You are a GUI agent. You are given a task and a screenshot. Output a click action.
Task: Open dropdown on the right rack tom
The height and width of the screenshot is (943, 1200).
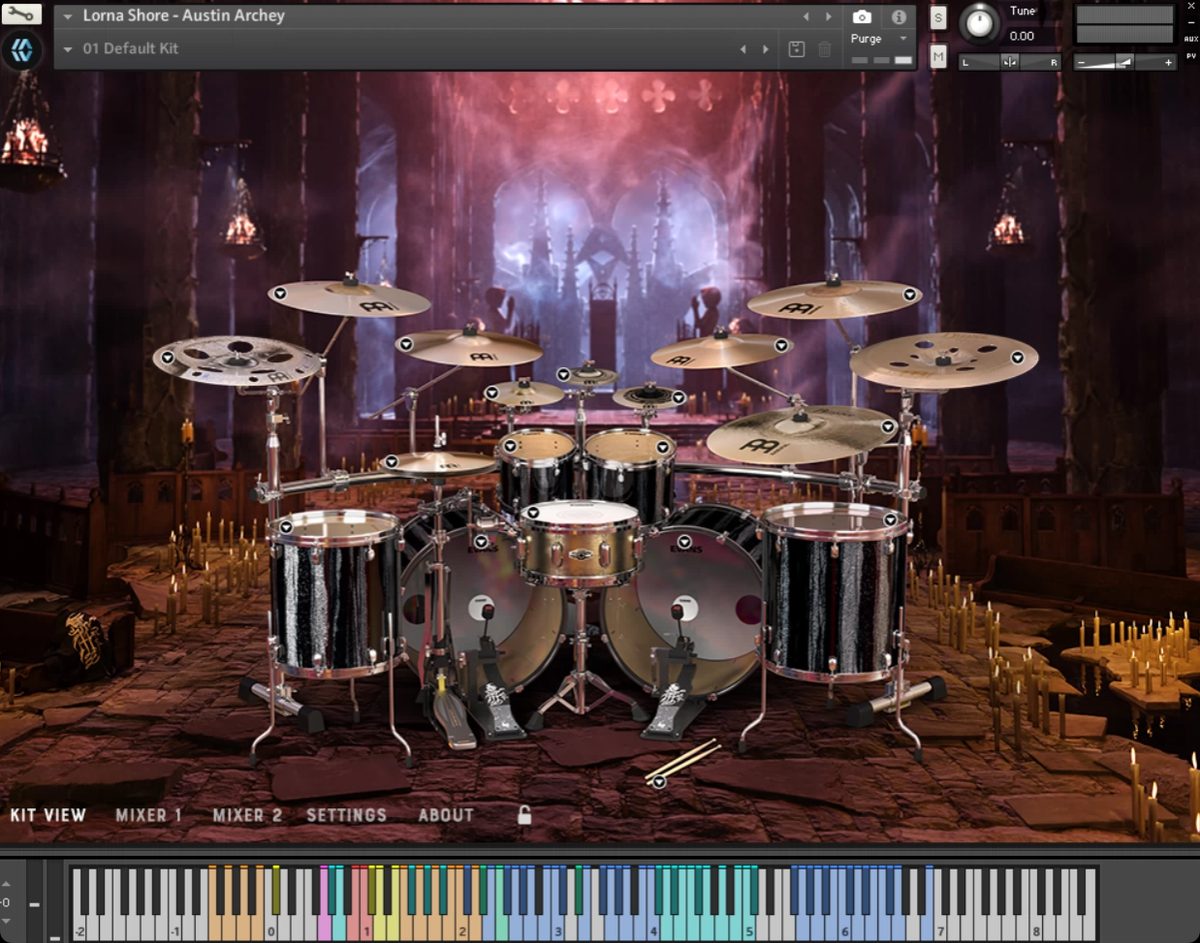click(662, 445)
